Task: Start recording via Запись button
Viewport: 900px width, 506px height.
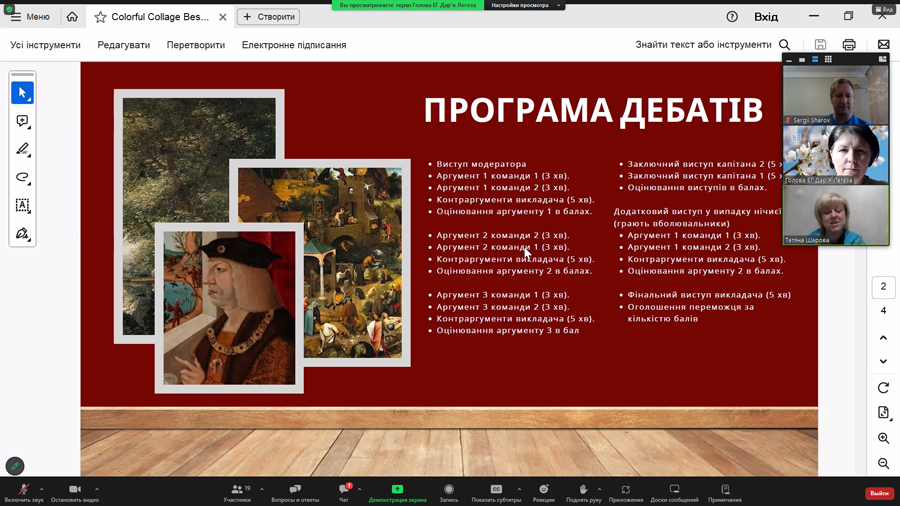Action: (x=449, y=493)
